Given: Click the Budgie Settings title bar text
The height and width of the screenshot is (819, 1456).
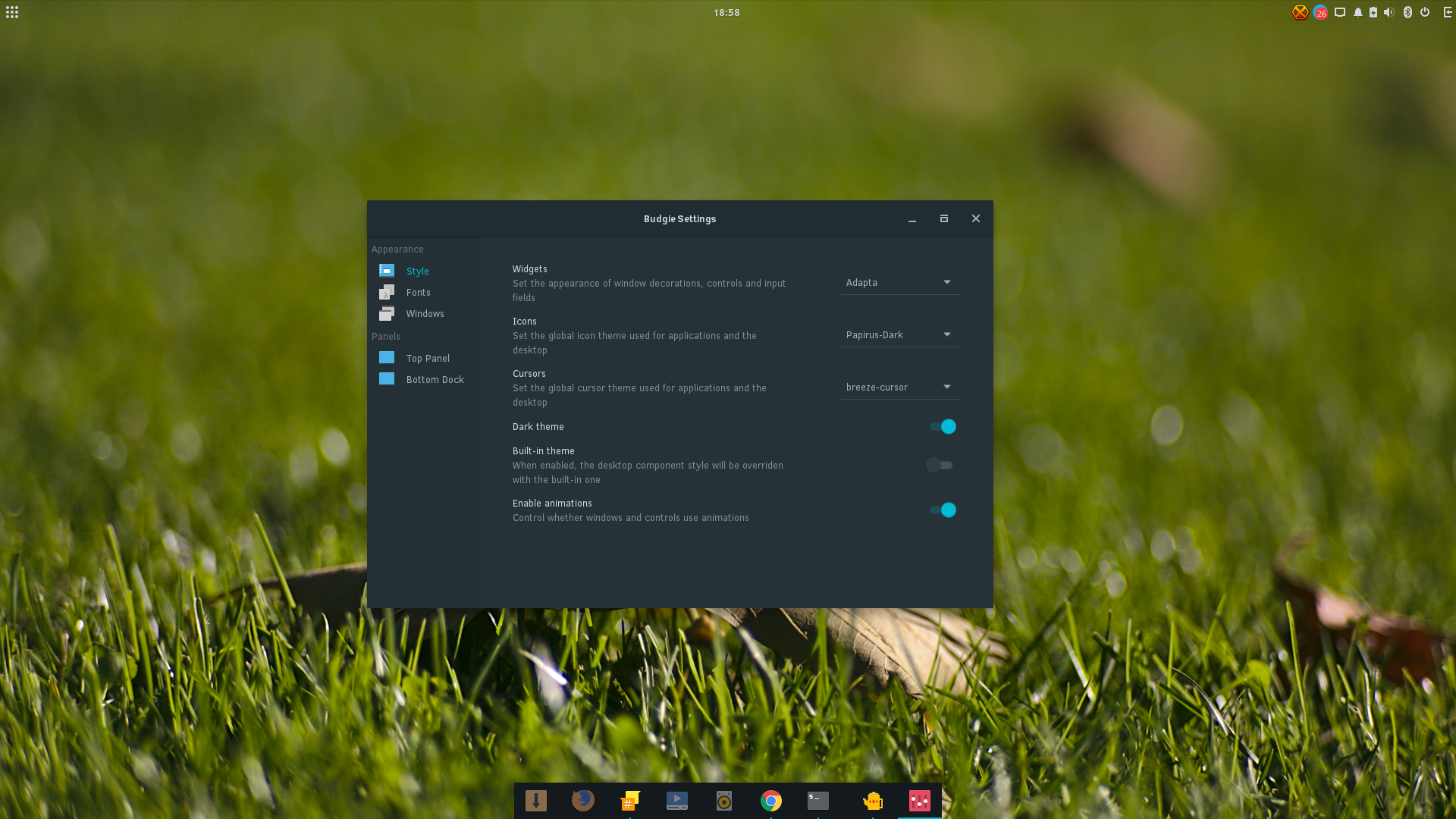Looking at the screenshot, I should (x=680, y=219).
